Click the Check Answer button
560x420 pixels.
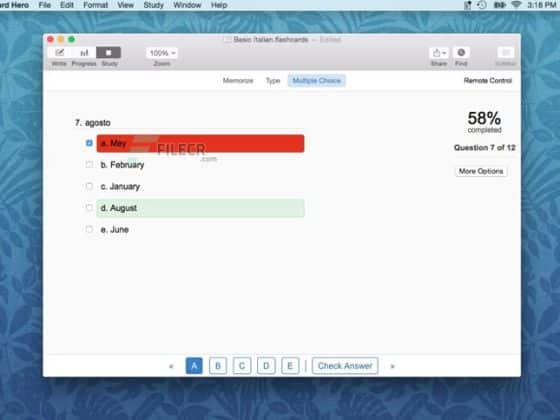(345, 366)
